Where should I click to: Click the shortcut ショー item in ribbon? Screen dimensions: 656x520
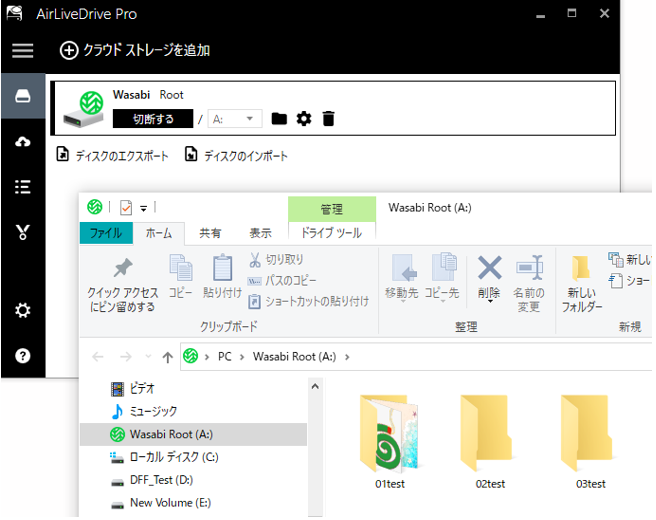[629, 280]
